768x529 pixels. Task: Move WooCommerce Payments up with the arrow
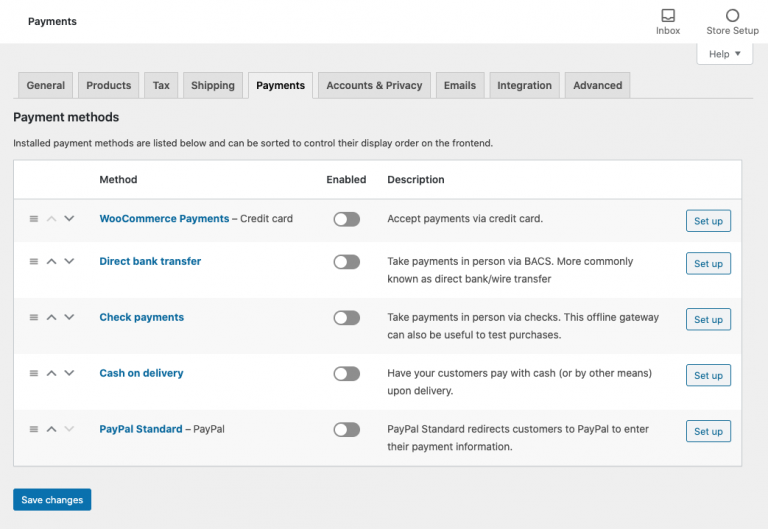click(x=51, y=219)
